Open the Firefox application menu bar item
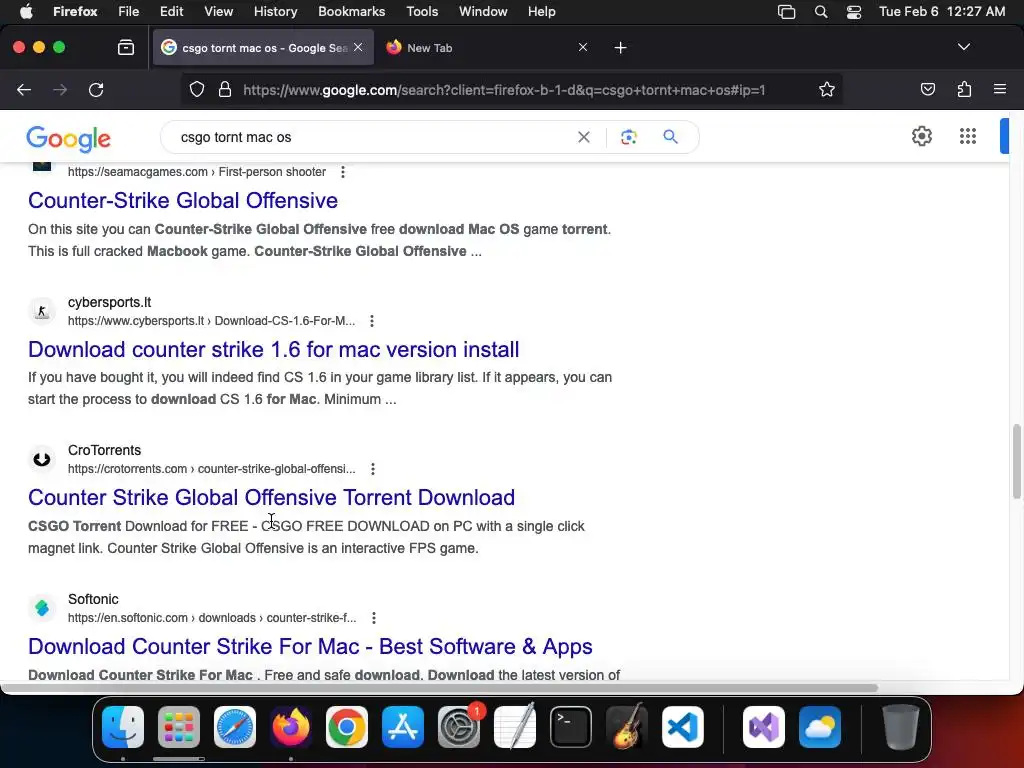Image resolution: width=1024 pixels, height=768 pixels. click(x=75, y=11)
